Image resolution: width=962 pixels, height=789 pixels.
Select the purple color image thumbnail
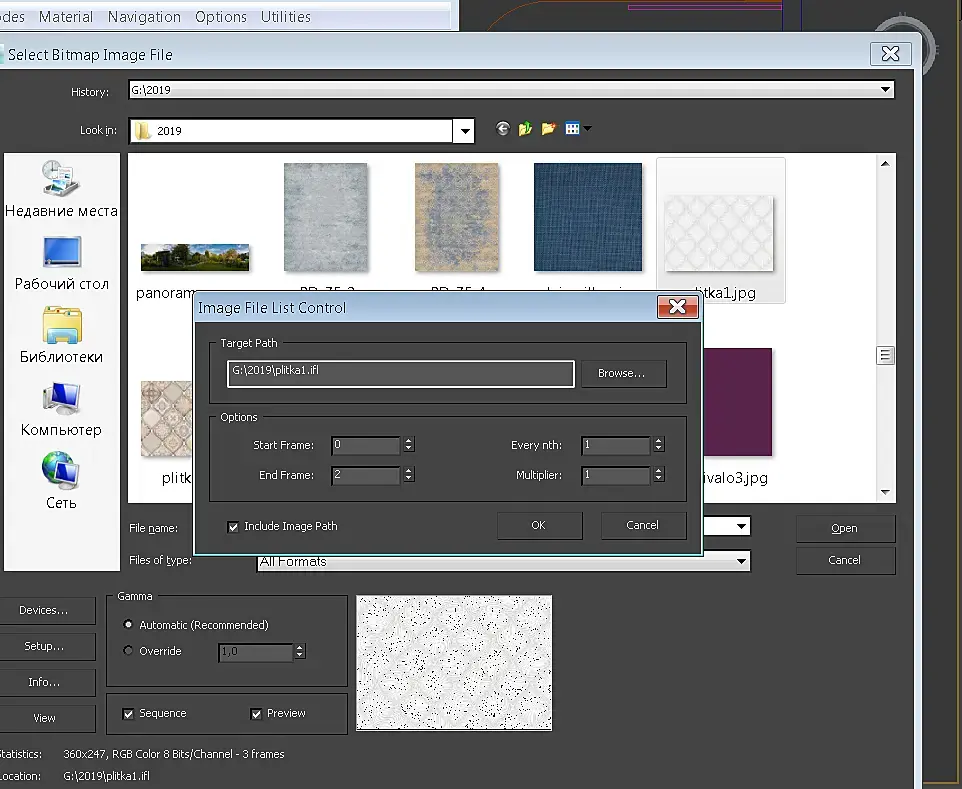[x=737, y=402]
